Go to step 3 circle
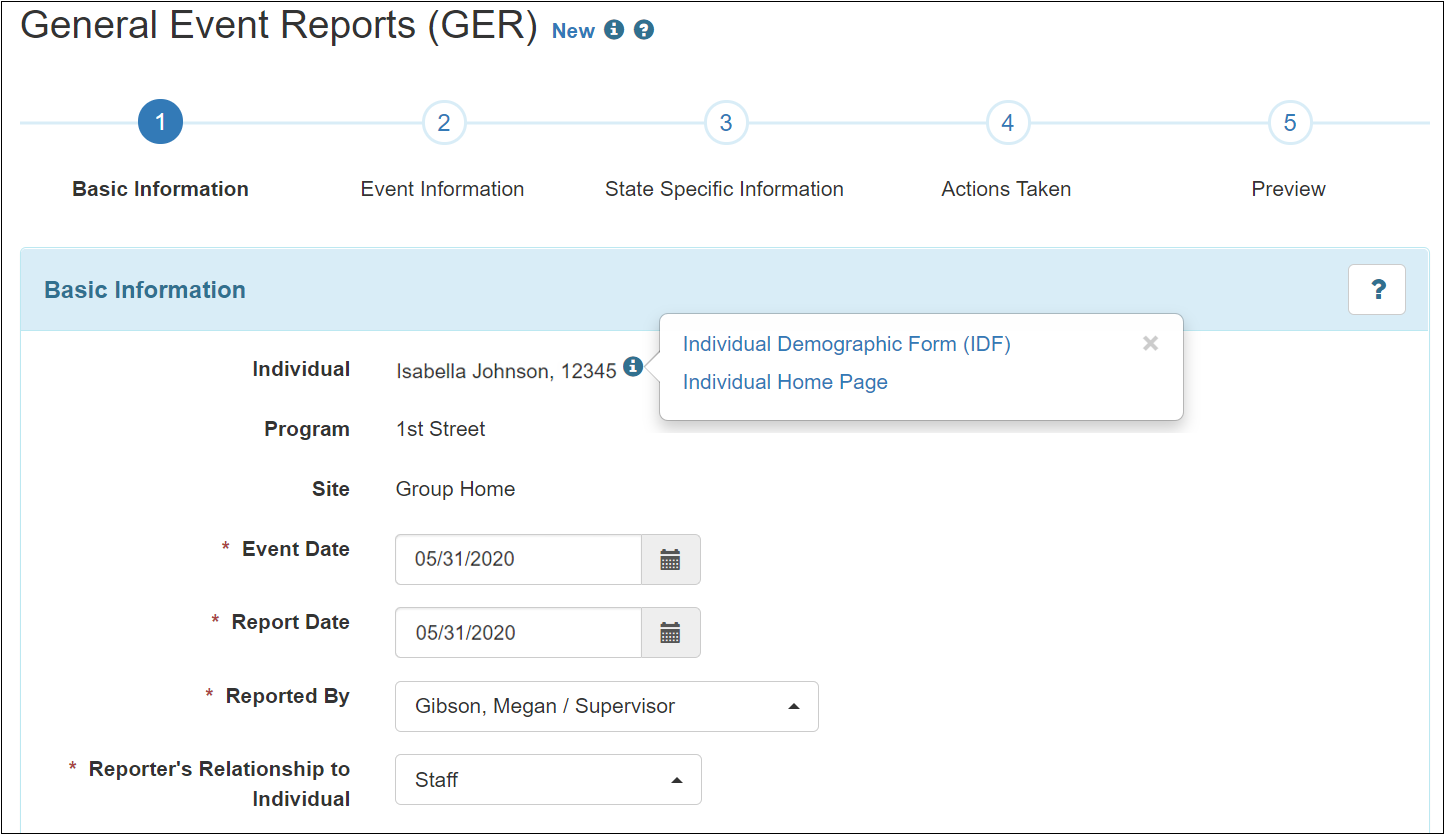 click(x=726, y=123)
